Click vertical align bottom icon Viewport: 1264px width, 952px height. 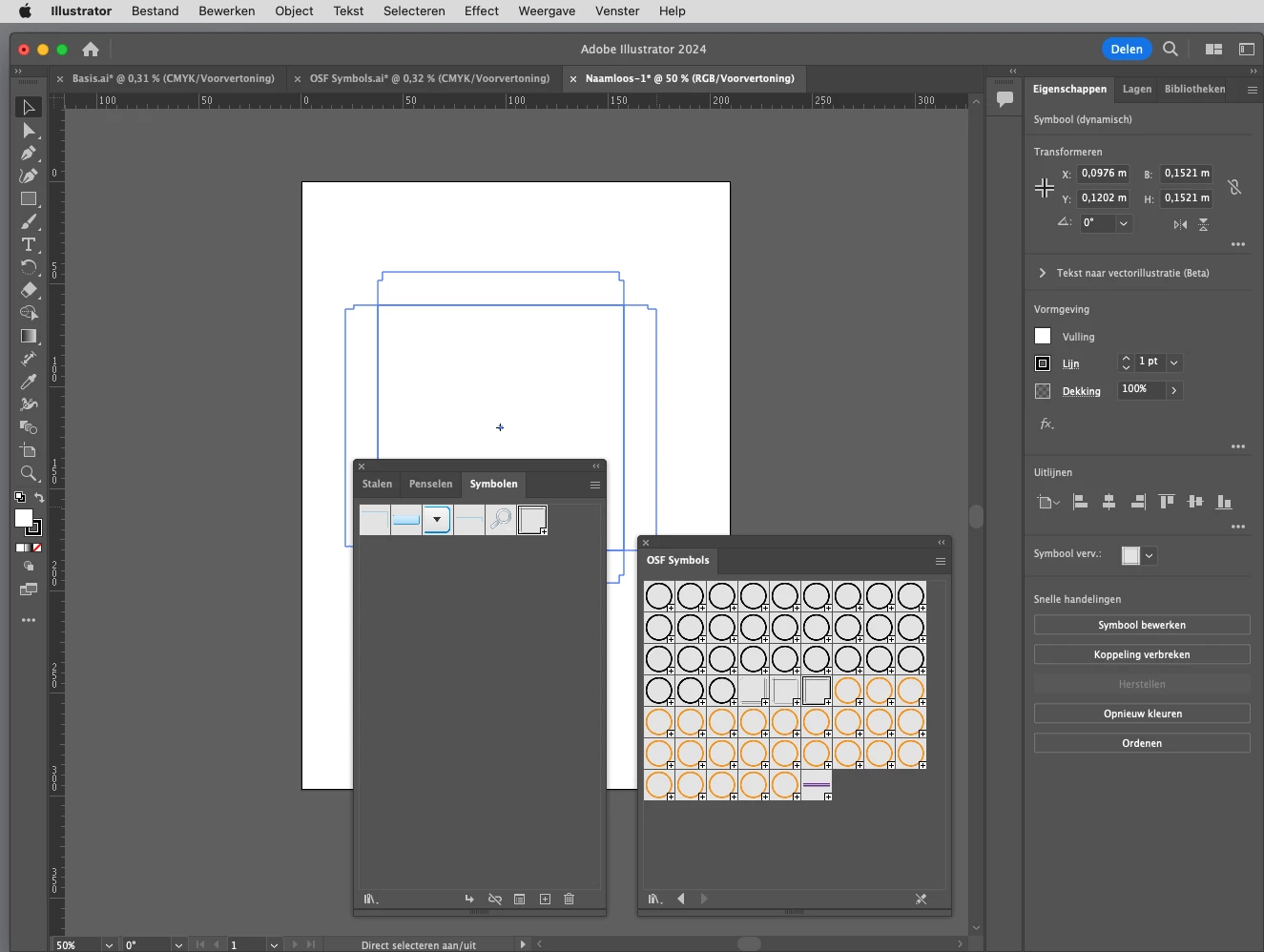[1225, 502]
